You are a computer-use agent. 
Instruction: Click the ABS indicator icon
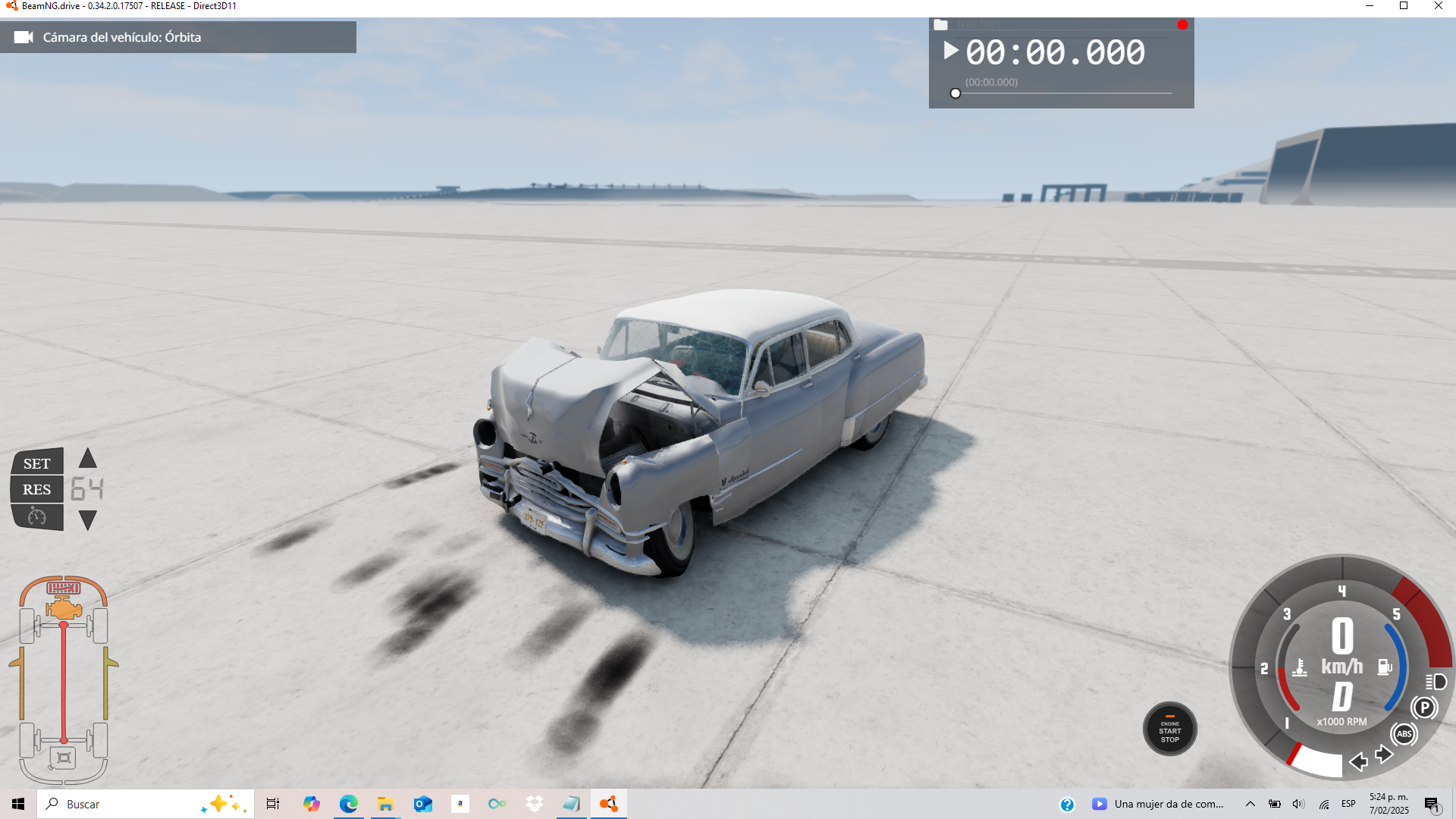(1404, 733)
